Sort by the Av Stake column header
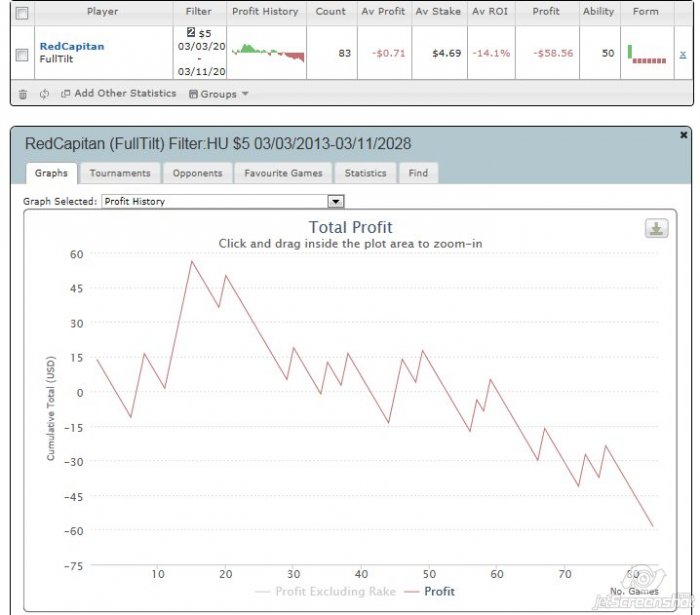This screenshot has width=700, height=615. (x=438, y=12)
